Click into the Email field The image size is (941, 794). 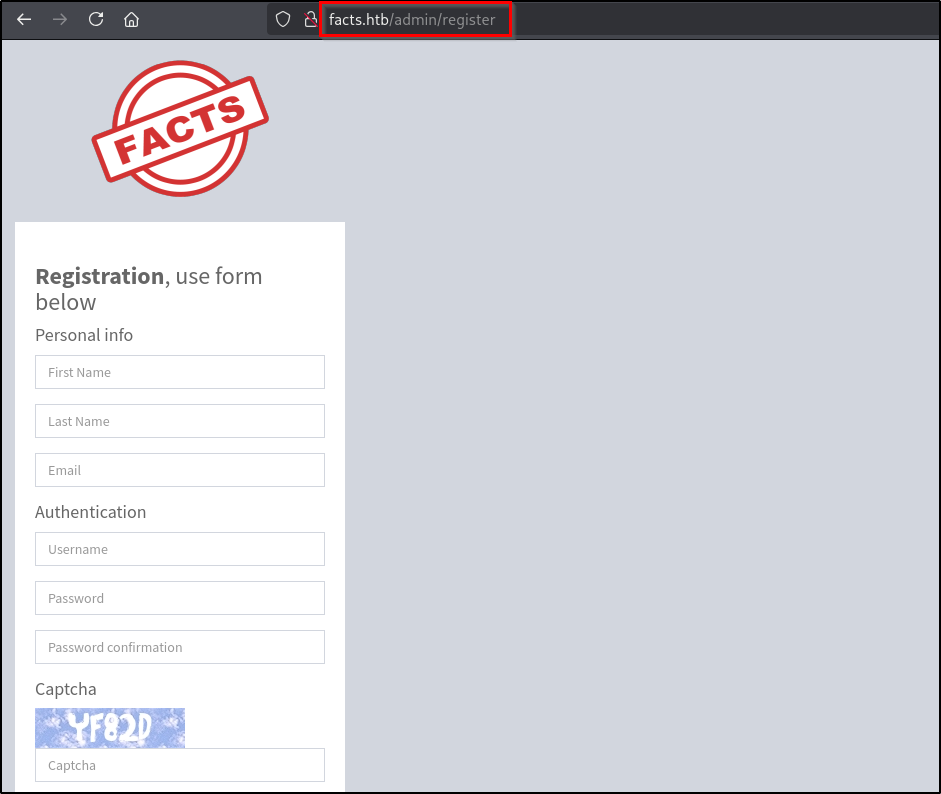[x=180, y=471]
